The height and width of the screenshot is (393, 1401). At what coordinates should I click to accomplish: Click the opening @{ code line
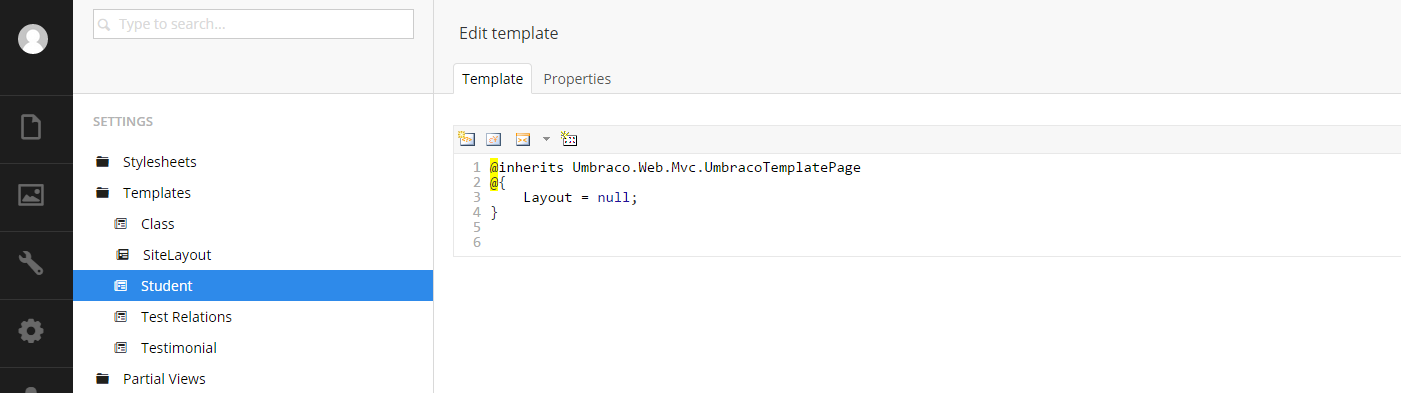(498, 182)
